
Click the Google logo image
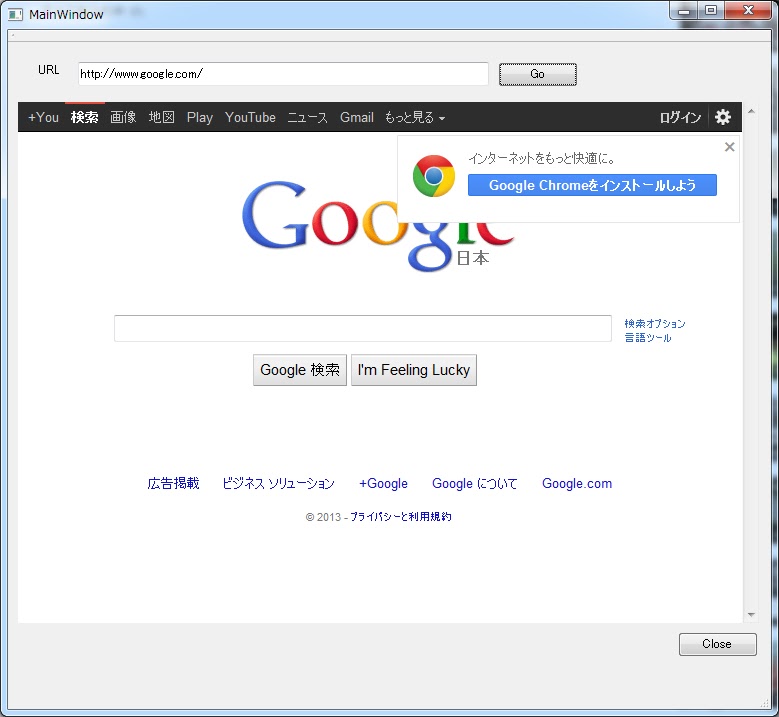click(x=378, y=226)
